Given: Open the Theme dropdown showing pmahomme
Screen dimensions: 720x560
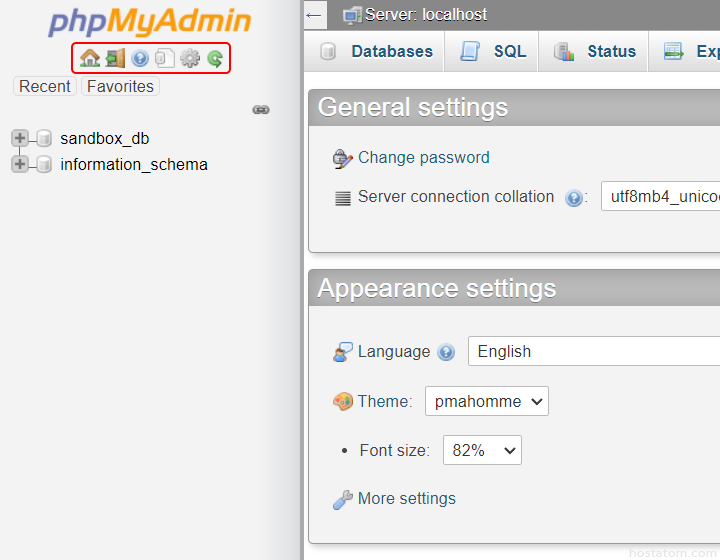Looking at the screenshot, I should point(486,401).
